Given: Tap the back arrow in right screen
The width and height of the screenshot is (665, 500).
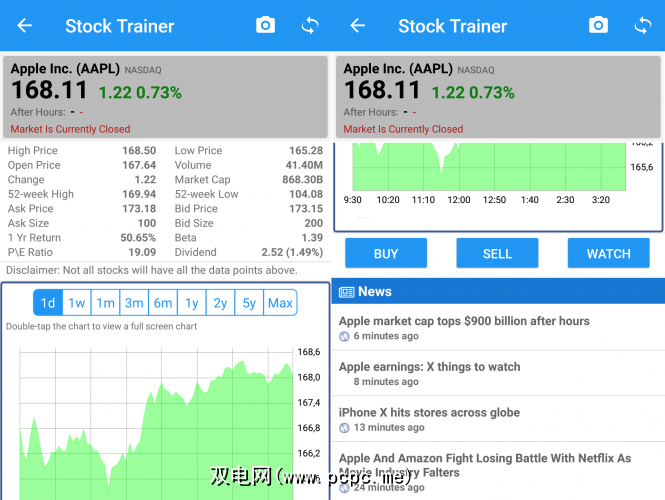Looking at the screenshot, I should (358, 26).
